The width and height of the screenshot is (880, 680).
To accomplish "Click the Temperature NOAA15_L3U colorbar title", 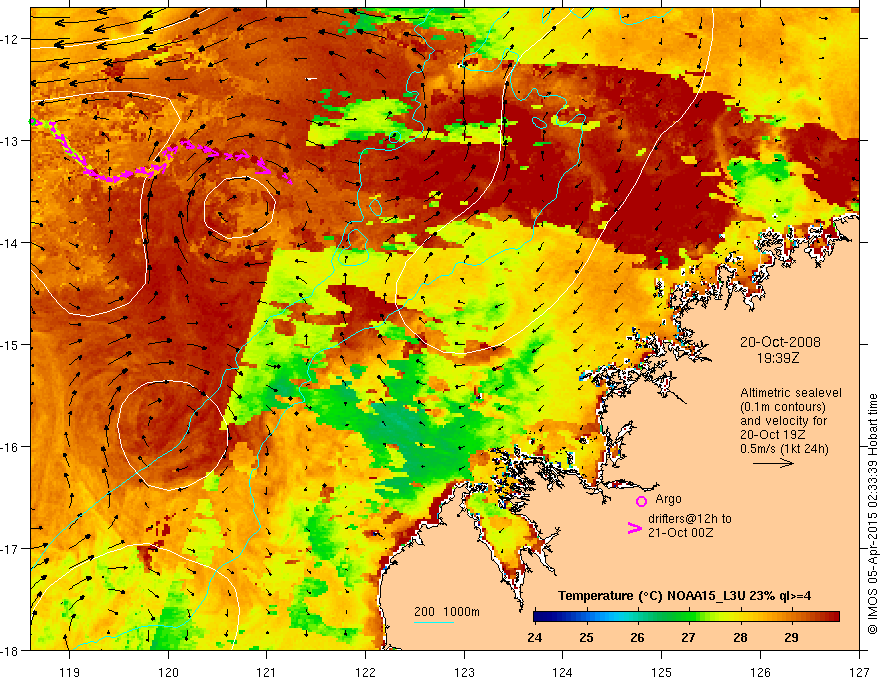I will point(684,596).
